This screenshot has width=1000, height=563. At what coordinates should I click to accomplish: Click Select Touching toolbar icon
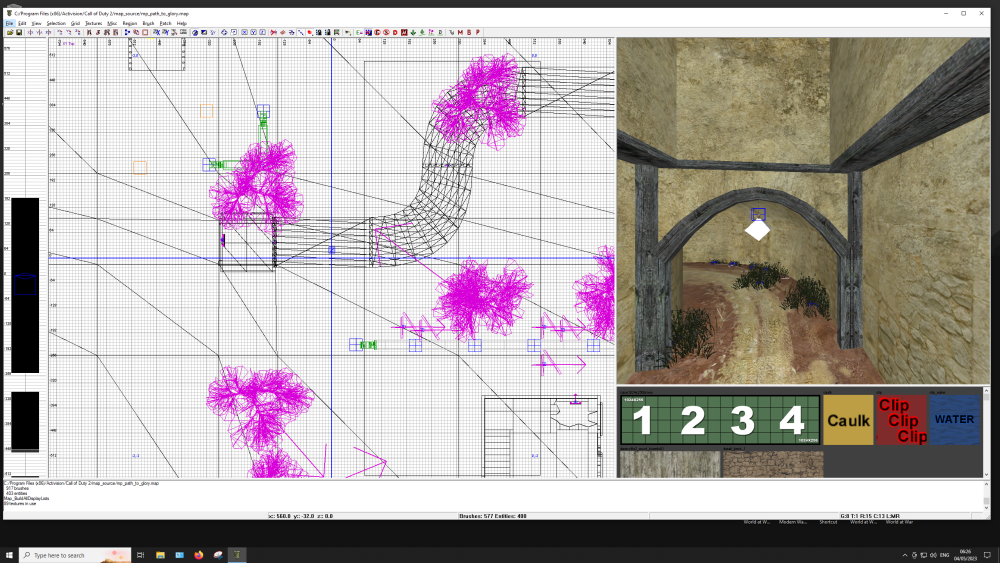[98, 32]
